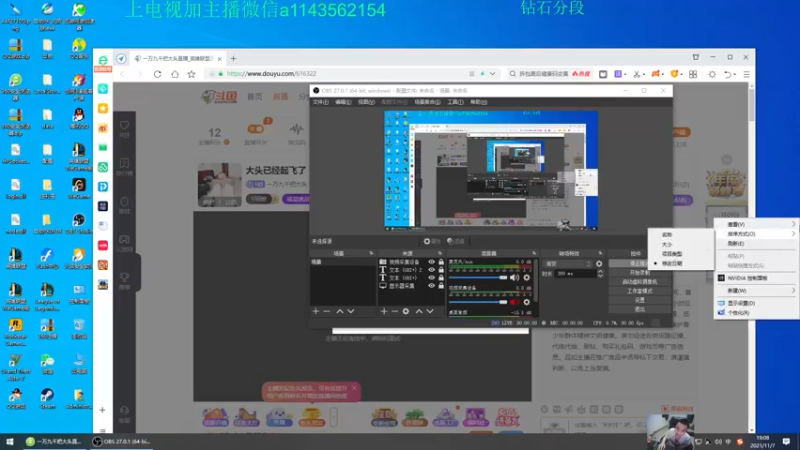
Task: Move the scene down in the list
Action: (x=351, y=311)
